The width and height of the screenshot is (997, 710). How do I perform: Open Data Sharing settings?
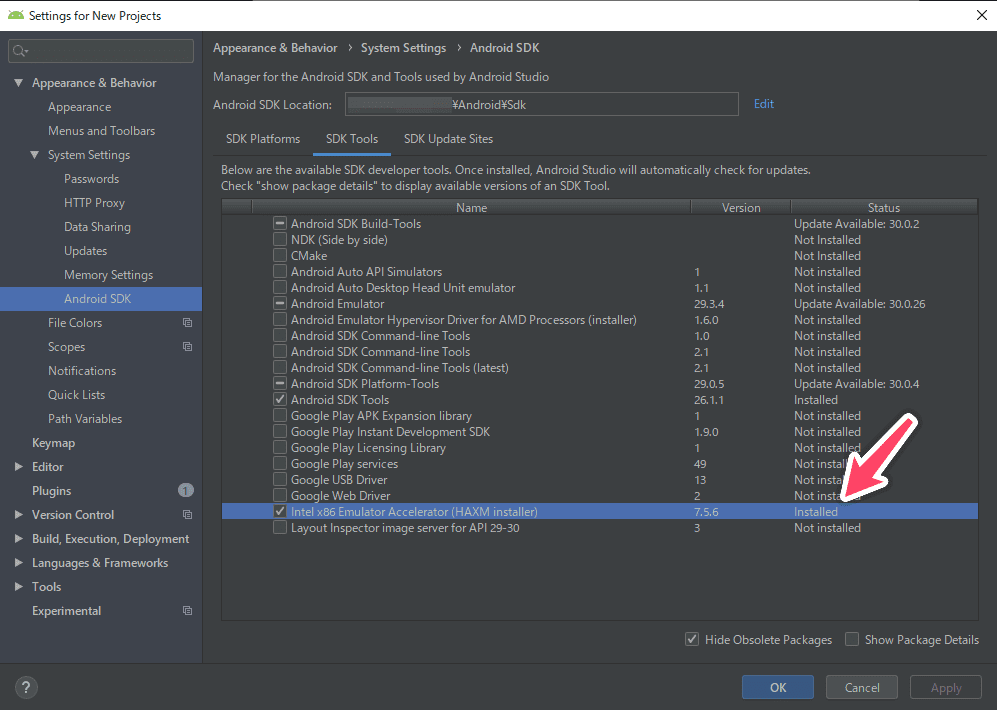point(97,227)
